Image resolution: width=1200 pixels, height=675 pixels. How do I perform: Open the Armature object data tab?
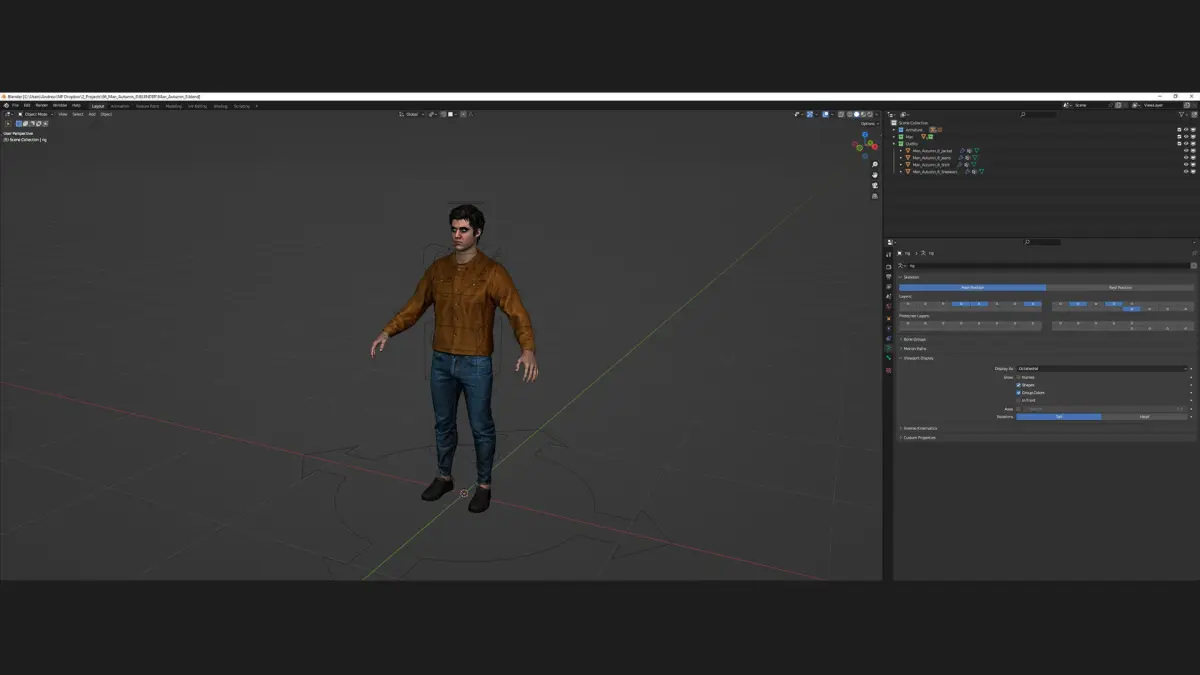point(888,348)
